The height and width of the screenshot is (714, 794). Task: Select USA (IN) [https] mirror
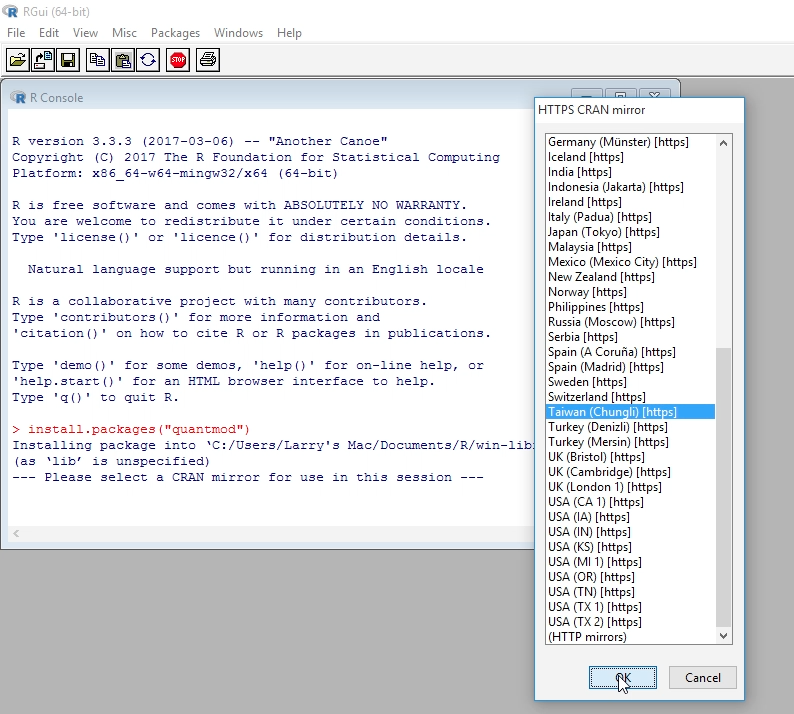(630, 532)
